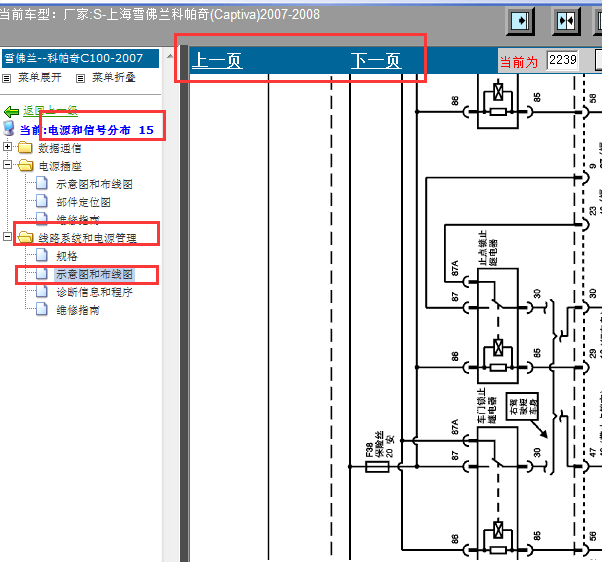Screen dimensions: 602x562
Task: Click the 右驾驶舱车身 callout box
Action: (523, 406)
